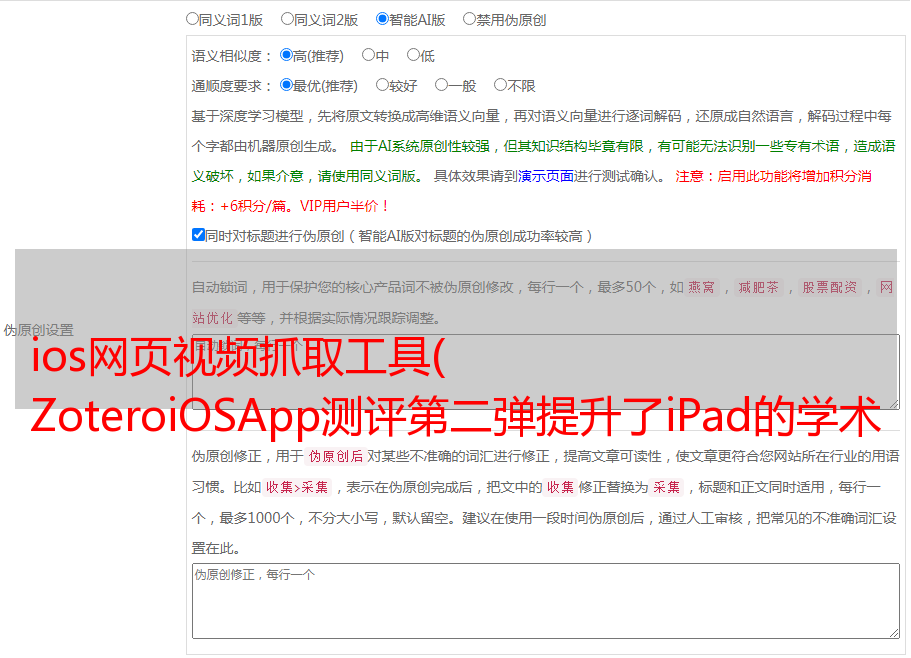The width and height of the screenshot is (911, 658).
Task: Click the 减肥茶 example keyword tag
Action: pos(759,287)
